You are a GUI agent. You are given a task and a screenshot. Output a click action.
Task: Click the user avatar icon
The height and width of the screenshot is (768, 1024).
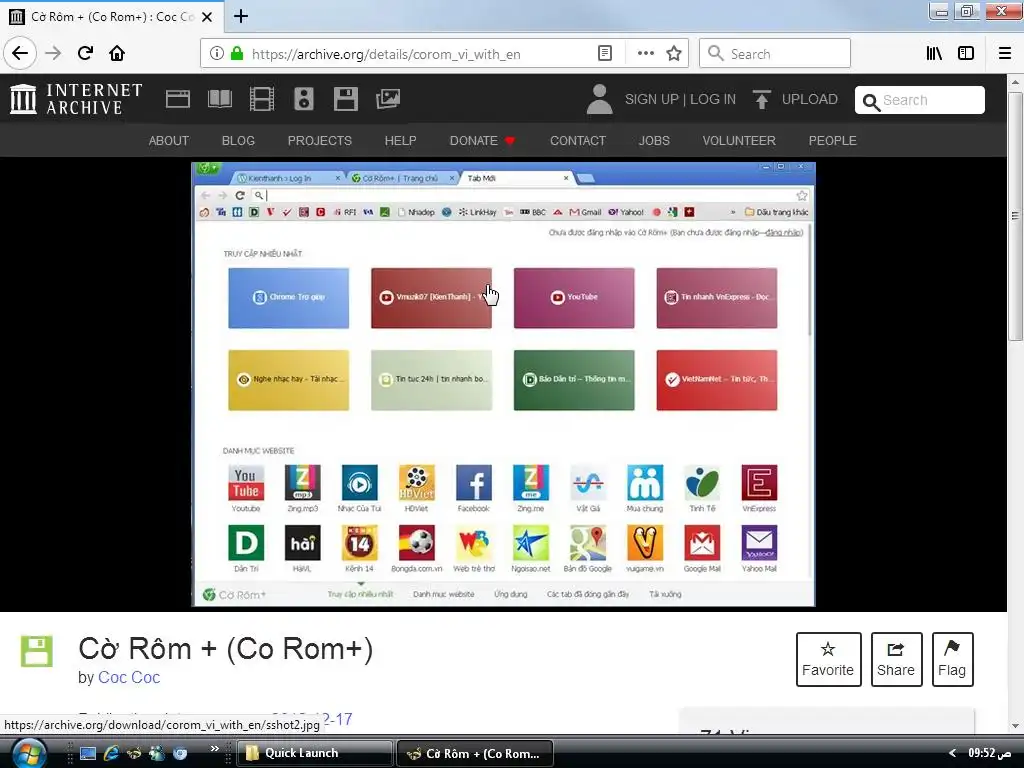coord(599,99)
